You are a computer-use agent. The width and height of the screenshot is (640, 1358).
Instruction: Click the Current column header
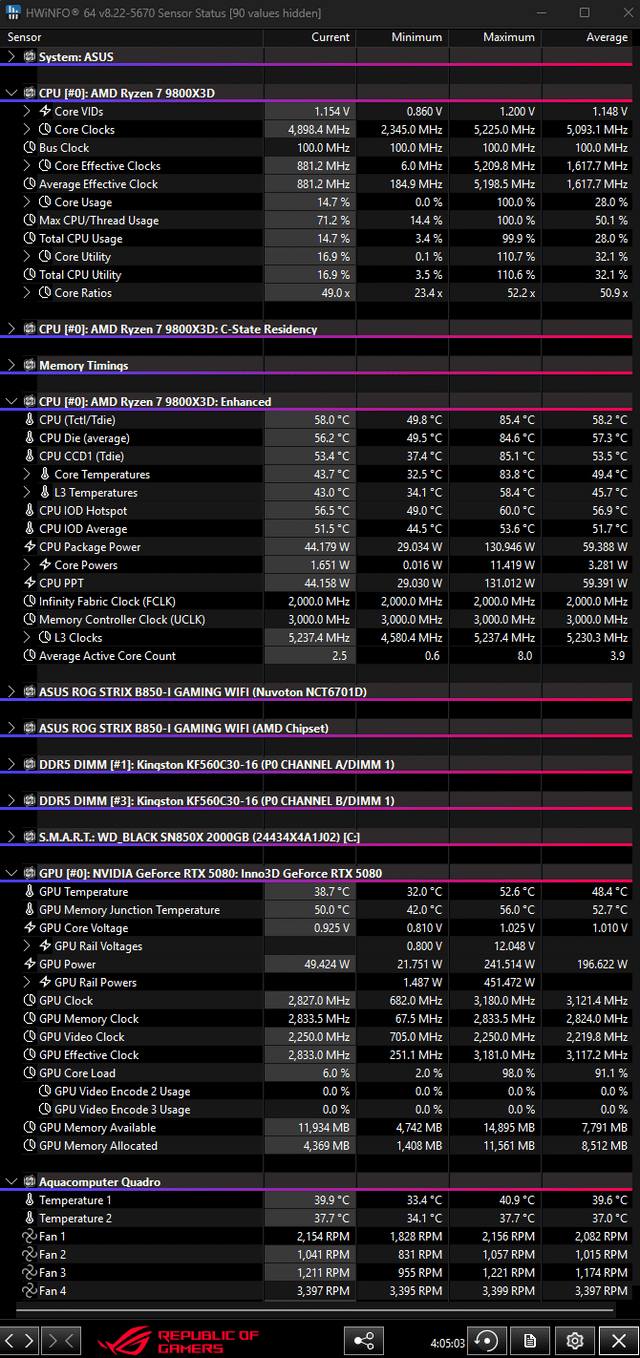point(309,37)
